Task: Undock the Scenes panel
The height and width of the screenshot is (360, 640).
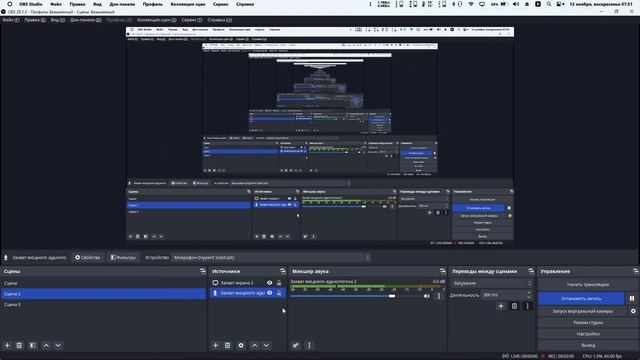Action: (x=203, y=271)
